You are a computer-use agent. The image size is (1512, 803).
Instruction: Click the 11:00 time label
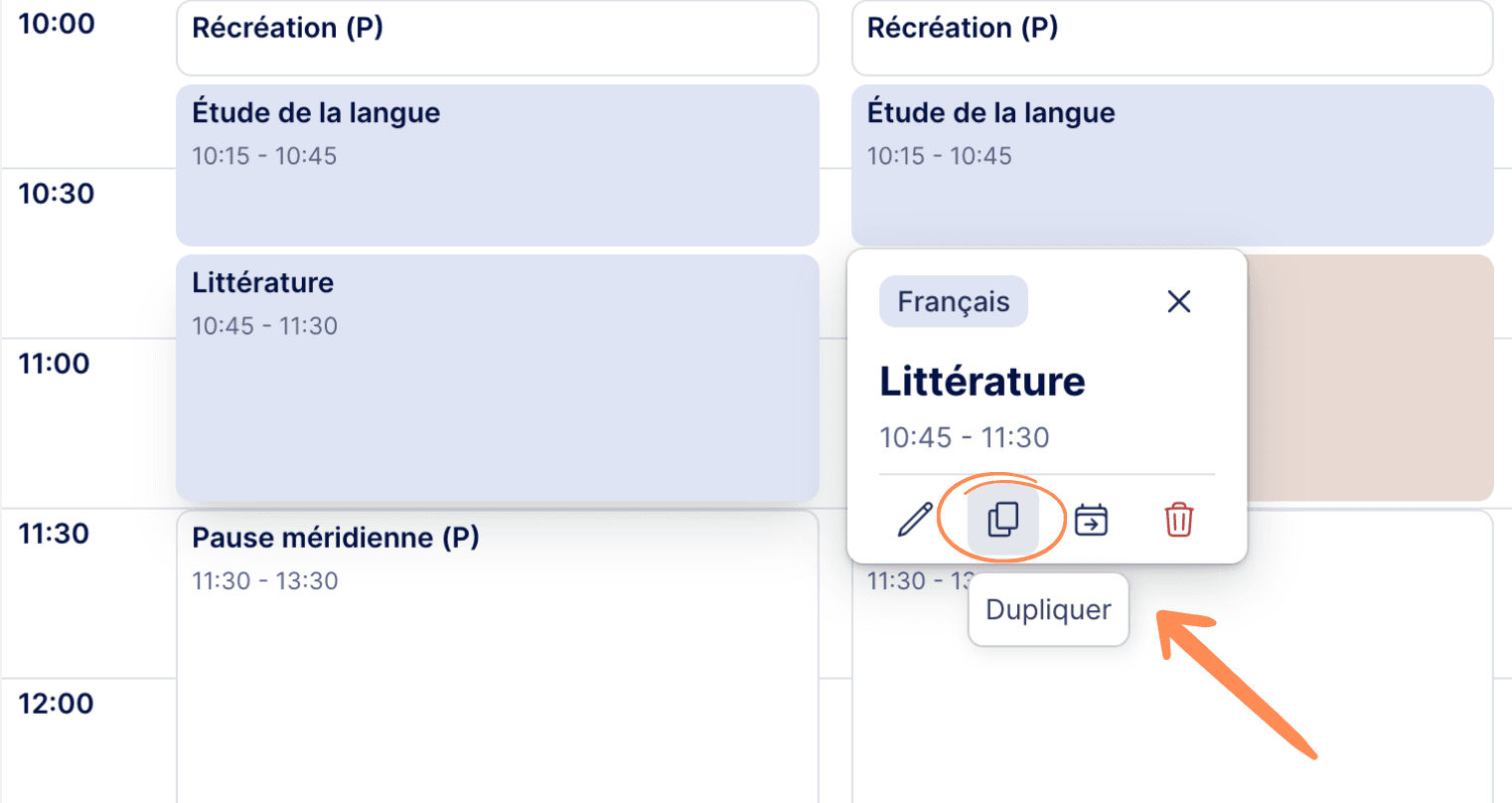55,364
